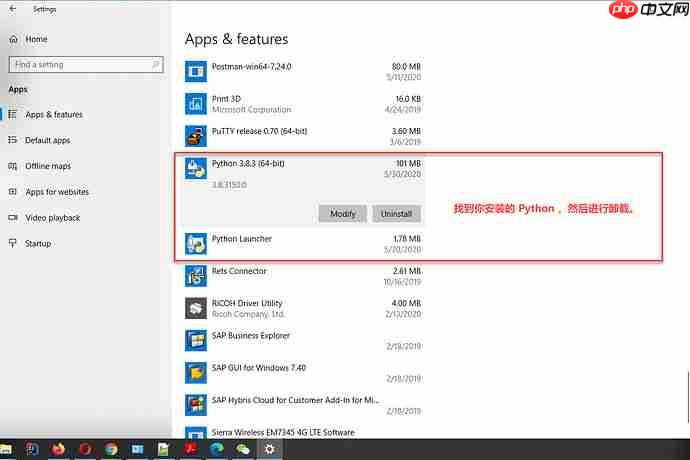Focus the Find a setting search box
This screenshot has width=690, height=460.
click(86, 65)
